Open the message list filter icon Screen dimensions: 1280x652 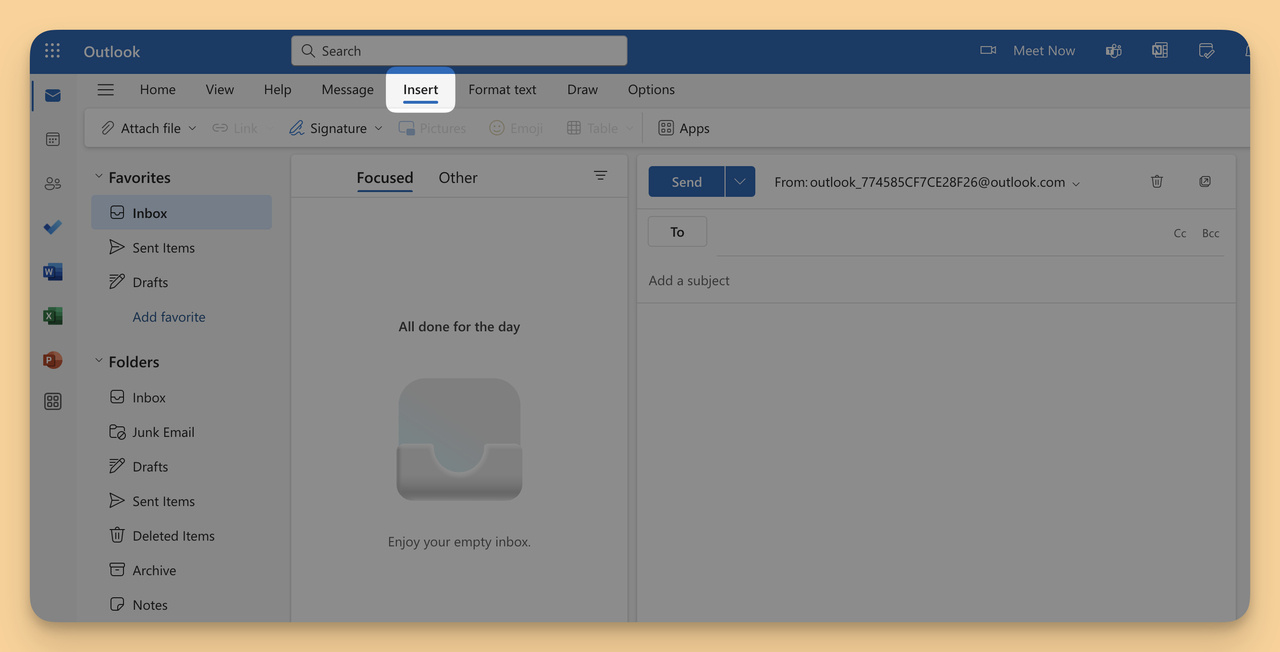point(600,175)
